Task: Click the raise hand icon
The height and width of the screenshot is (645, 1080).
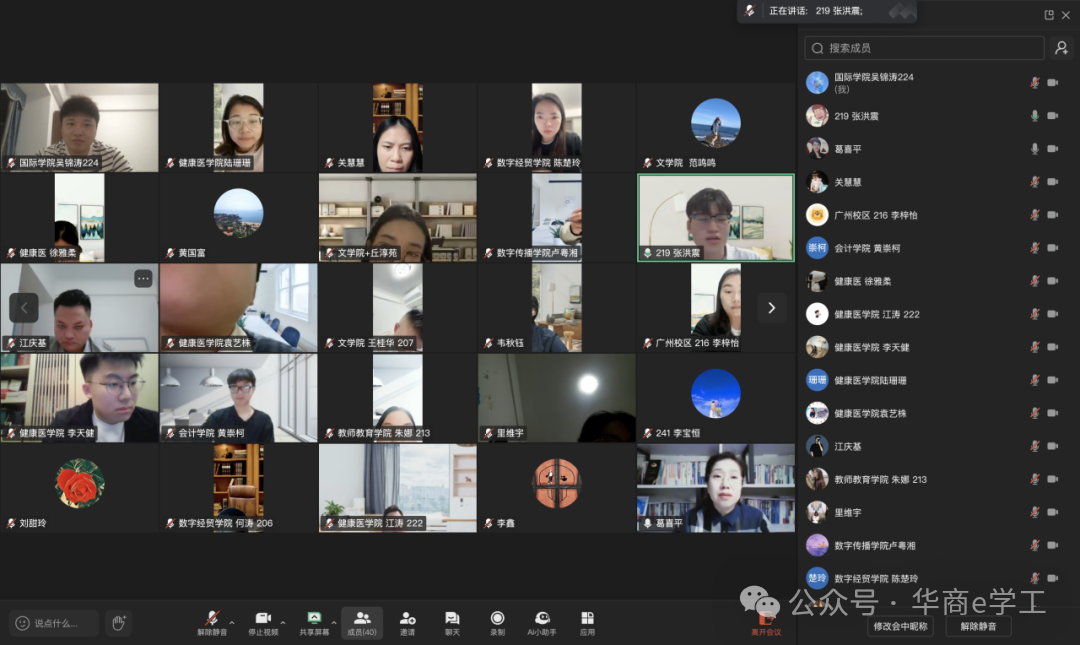Action: coord(118,623)
